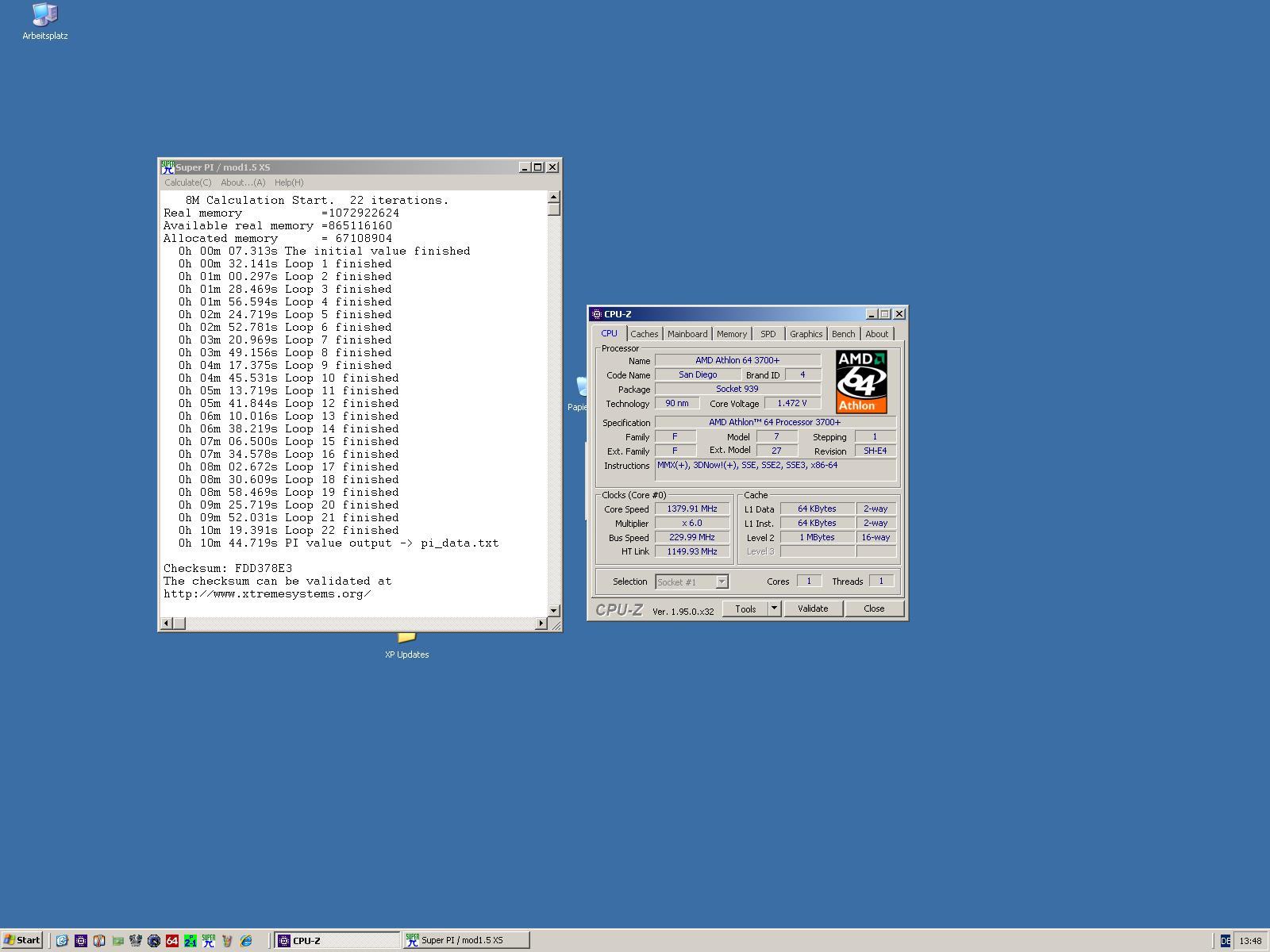This screenshot has height=952, width=1270.
Task: Click the Tools button in CPU-Z
Action: (745, 608)
